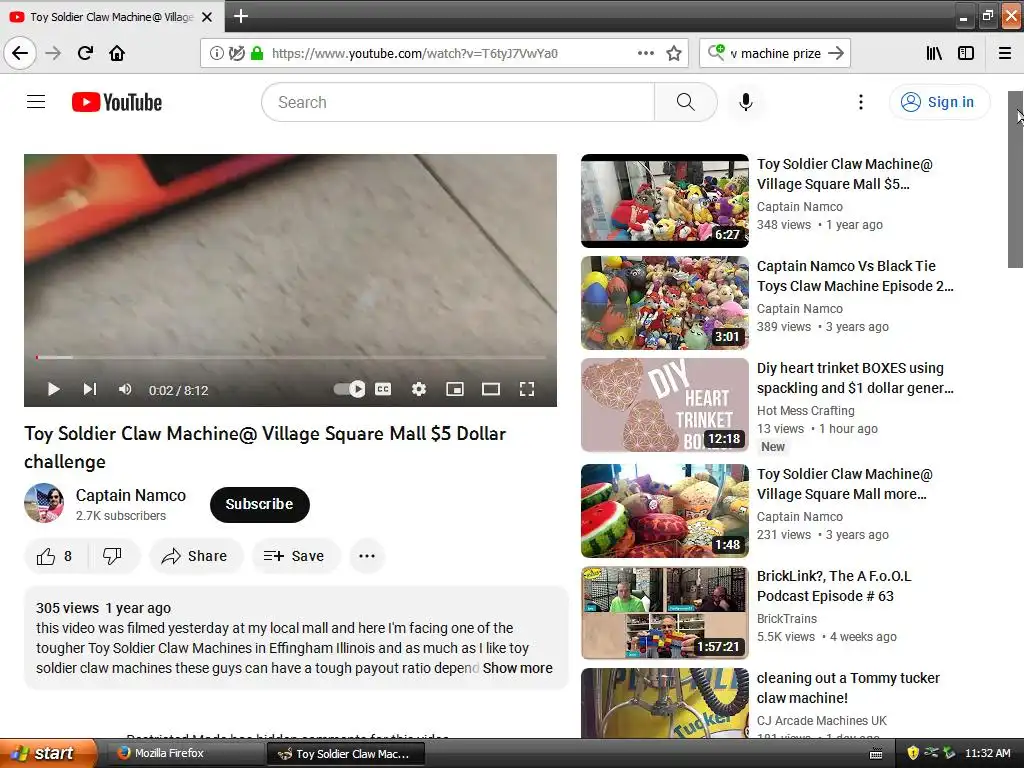Open page actions three-dot menu in address bar
Viewport: 1024px width, 768px height.
645,53
